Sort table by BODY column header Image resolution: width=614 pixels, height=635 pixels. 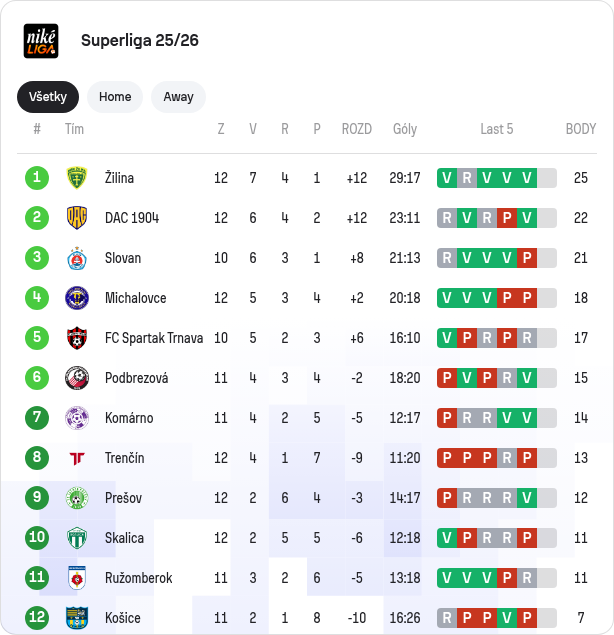pyautogui.click(x=580, y=129)
